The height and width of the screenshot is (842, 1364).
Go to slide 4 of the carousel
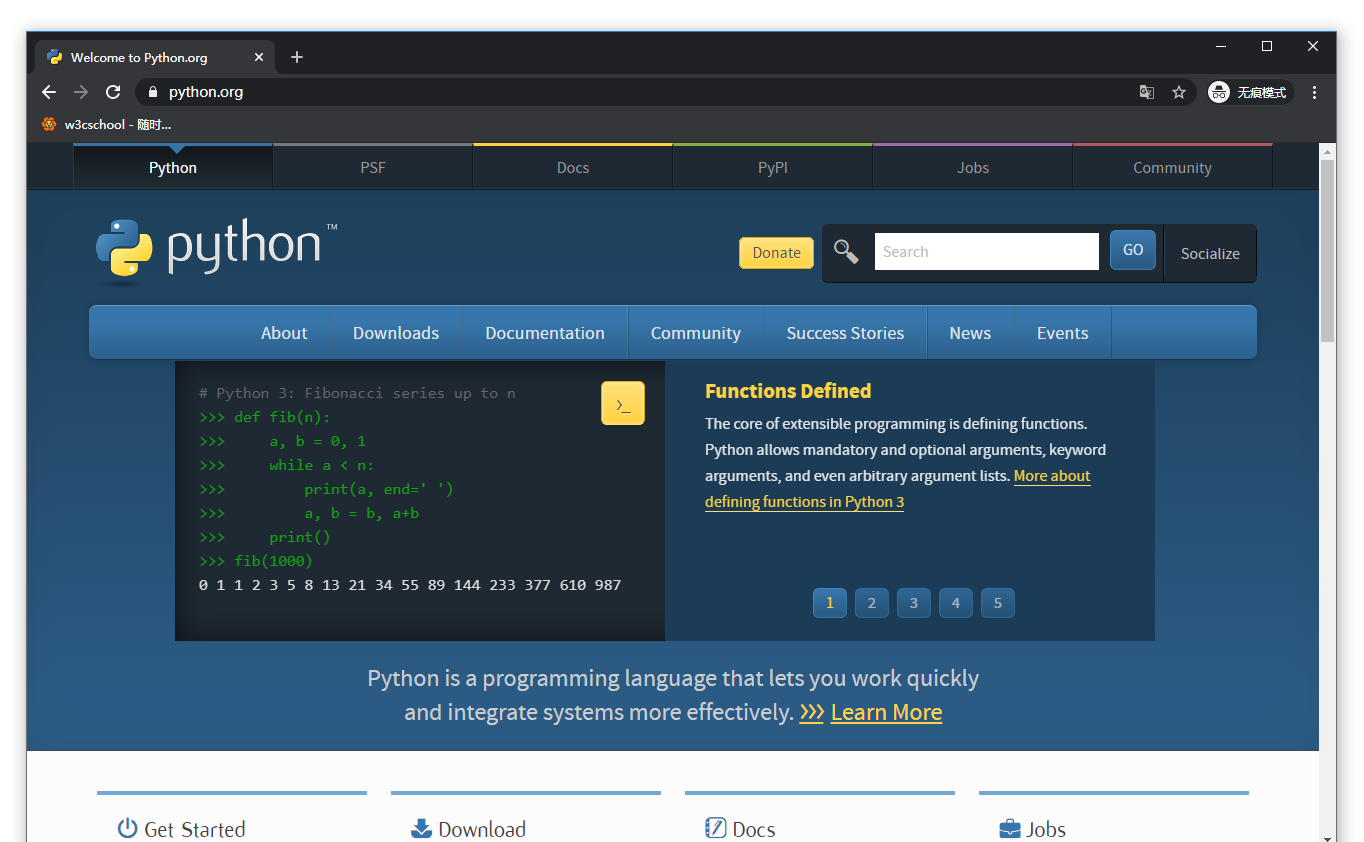coord(956,603)
